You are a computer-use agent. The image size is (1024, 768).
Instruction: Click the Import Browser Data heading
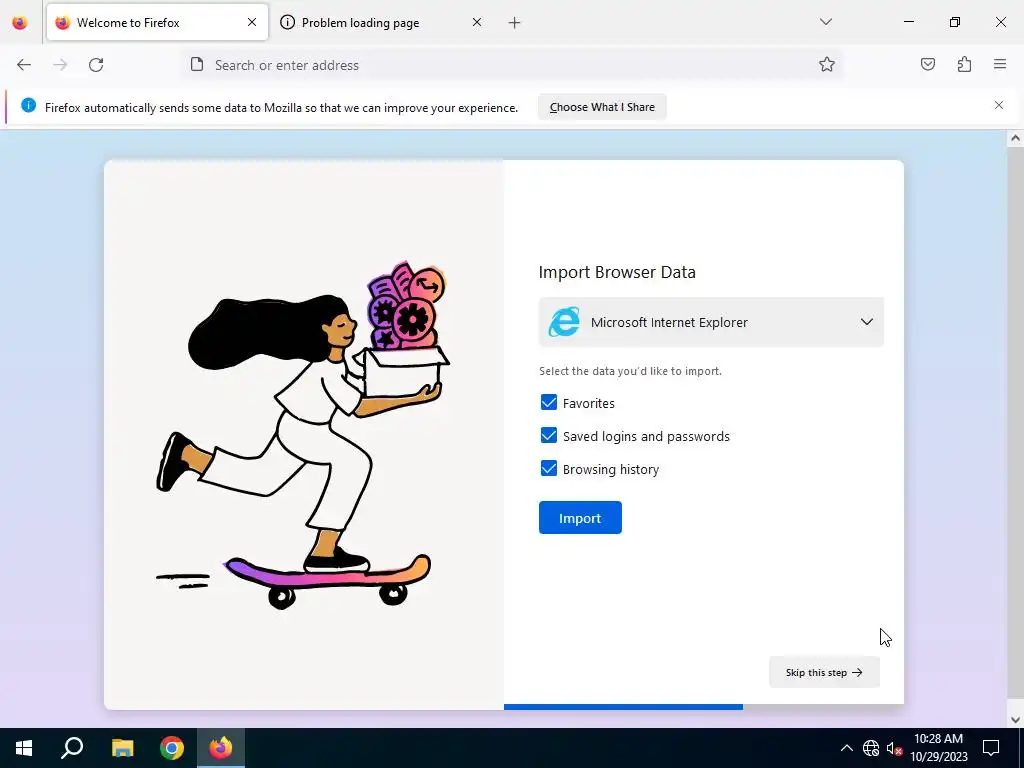pyautogui.click(x=617, y=272)
